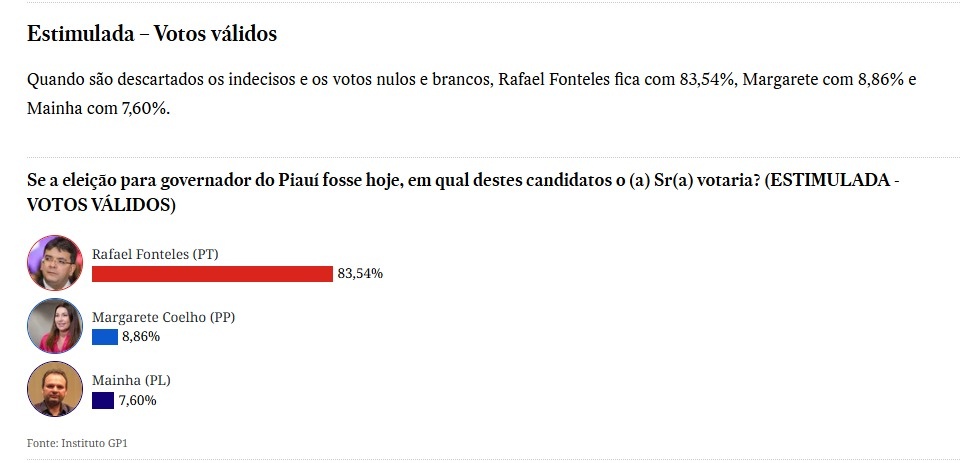
Task: Click Margarete Coelho candidate photo
Action: pos(54,326)
